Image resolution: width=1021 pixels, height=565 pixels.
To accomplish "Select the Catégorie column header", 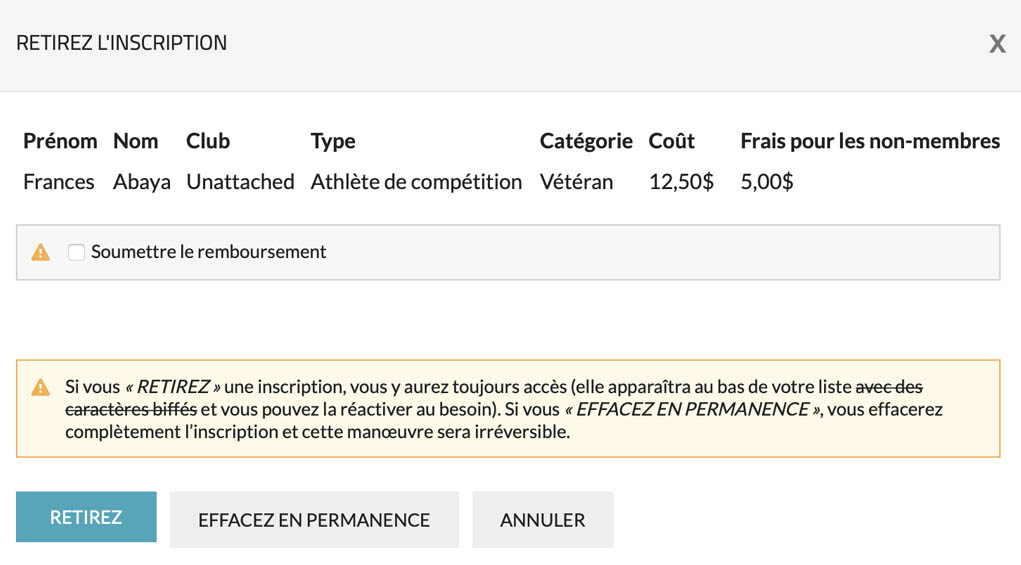I will pyautogui.click(x=586, y=141).
